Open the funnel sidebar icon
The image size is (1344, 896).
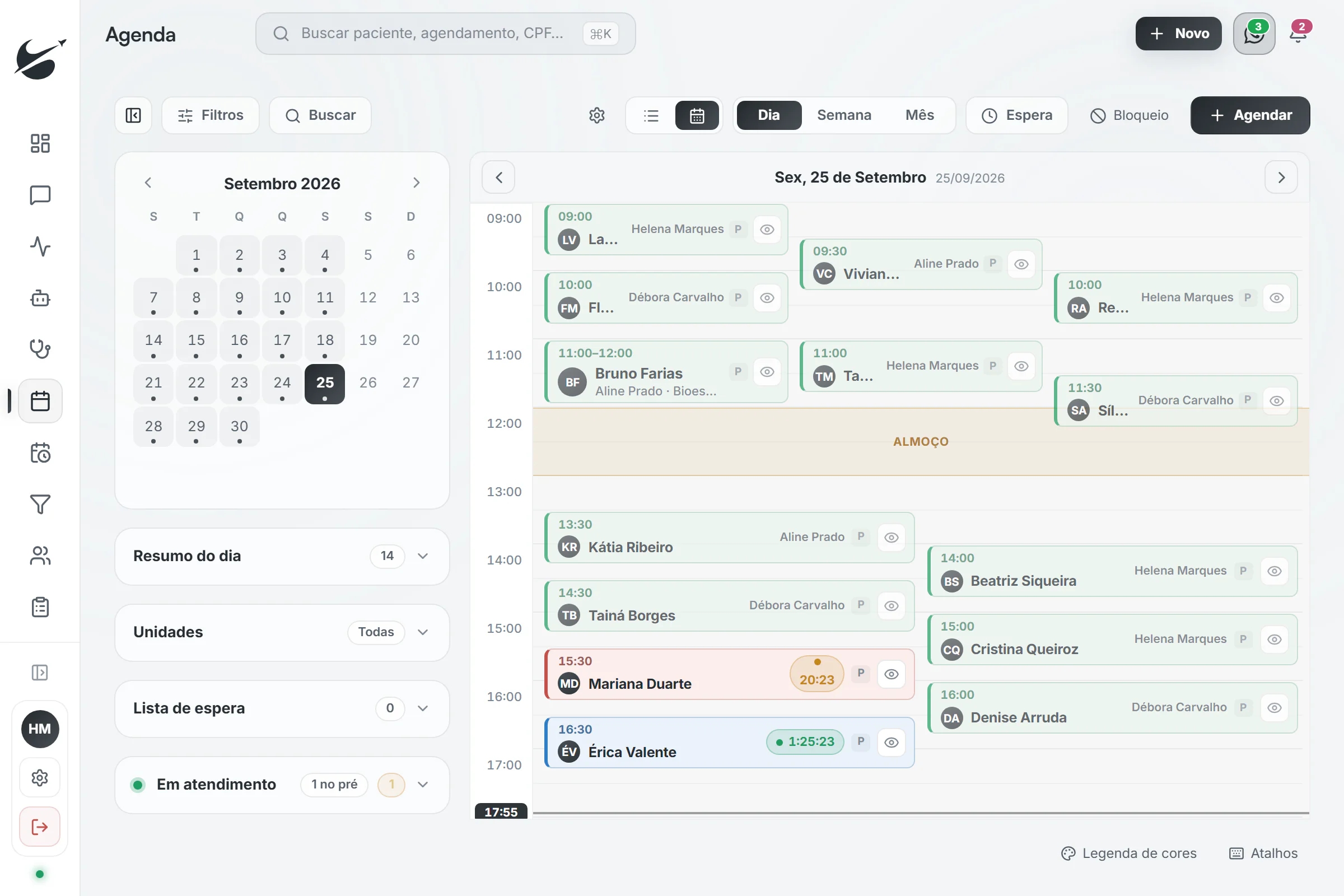(40, 504)
